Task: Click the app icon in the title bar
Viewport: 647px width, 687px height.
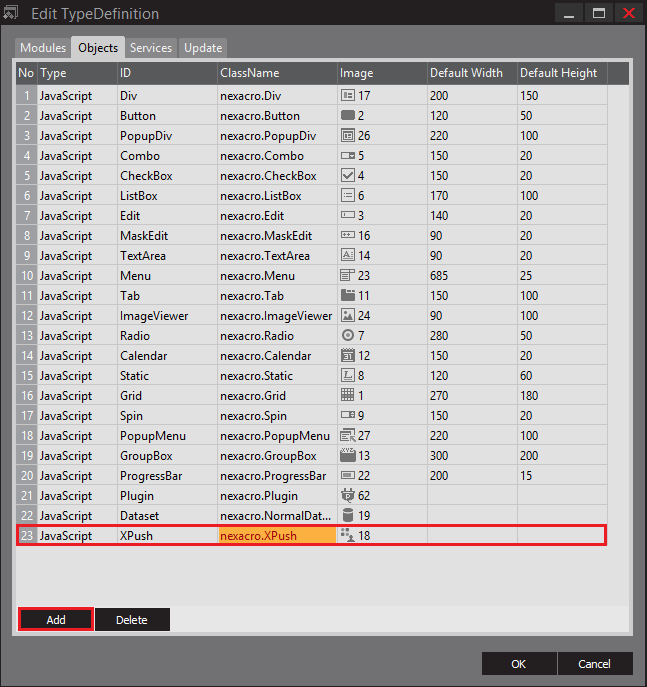Action: pyautogui.click(x=11, y=13)
